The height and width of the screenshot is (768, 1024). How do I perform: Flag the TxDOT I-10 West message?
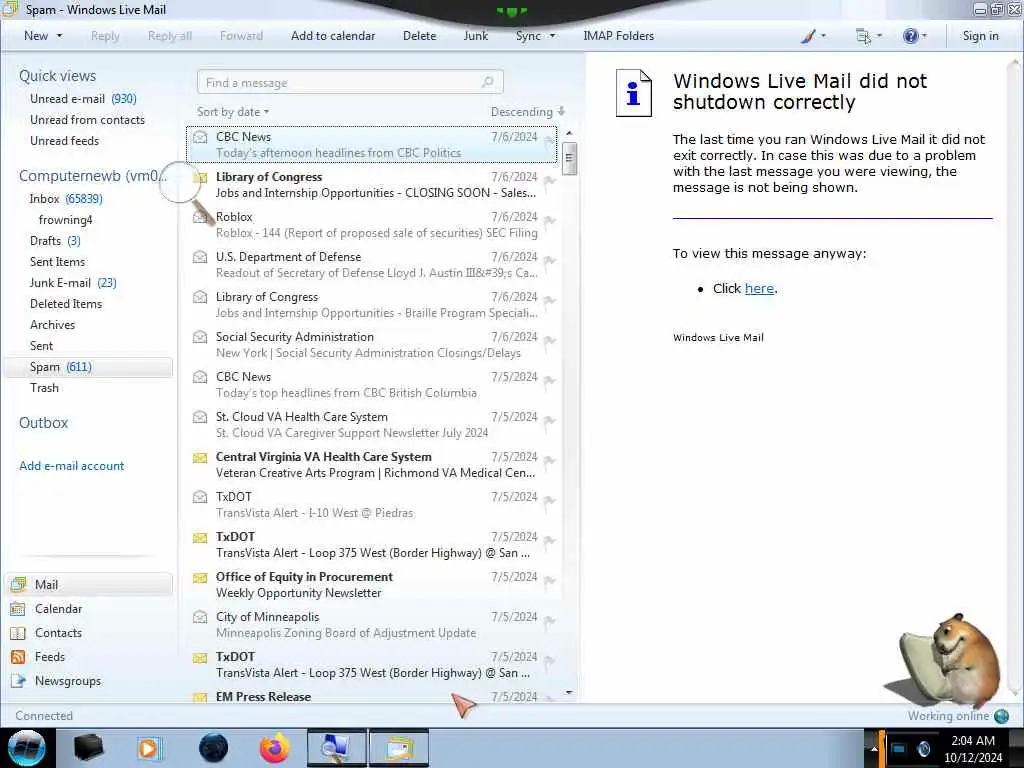pyautogui.click(x=549, y=501)
